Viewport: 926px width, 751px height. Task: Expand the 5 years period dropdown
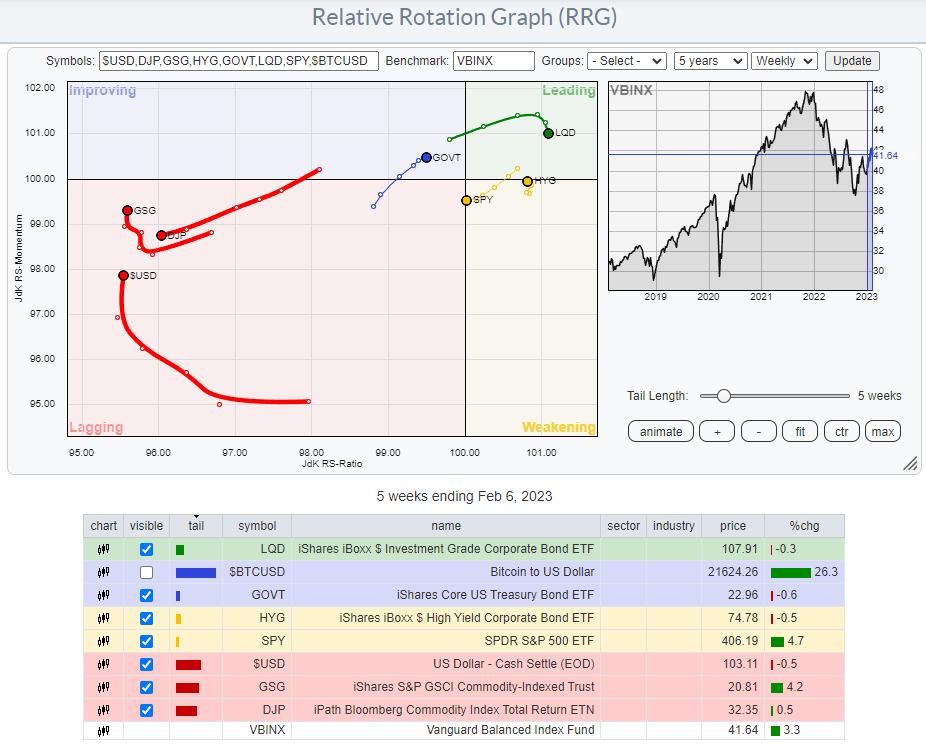tap(710, 61)
